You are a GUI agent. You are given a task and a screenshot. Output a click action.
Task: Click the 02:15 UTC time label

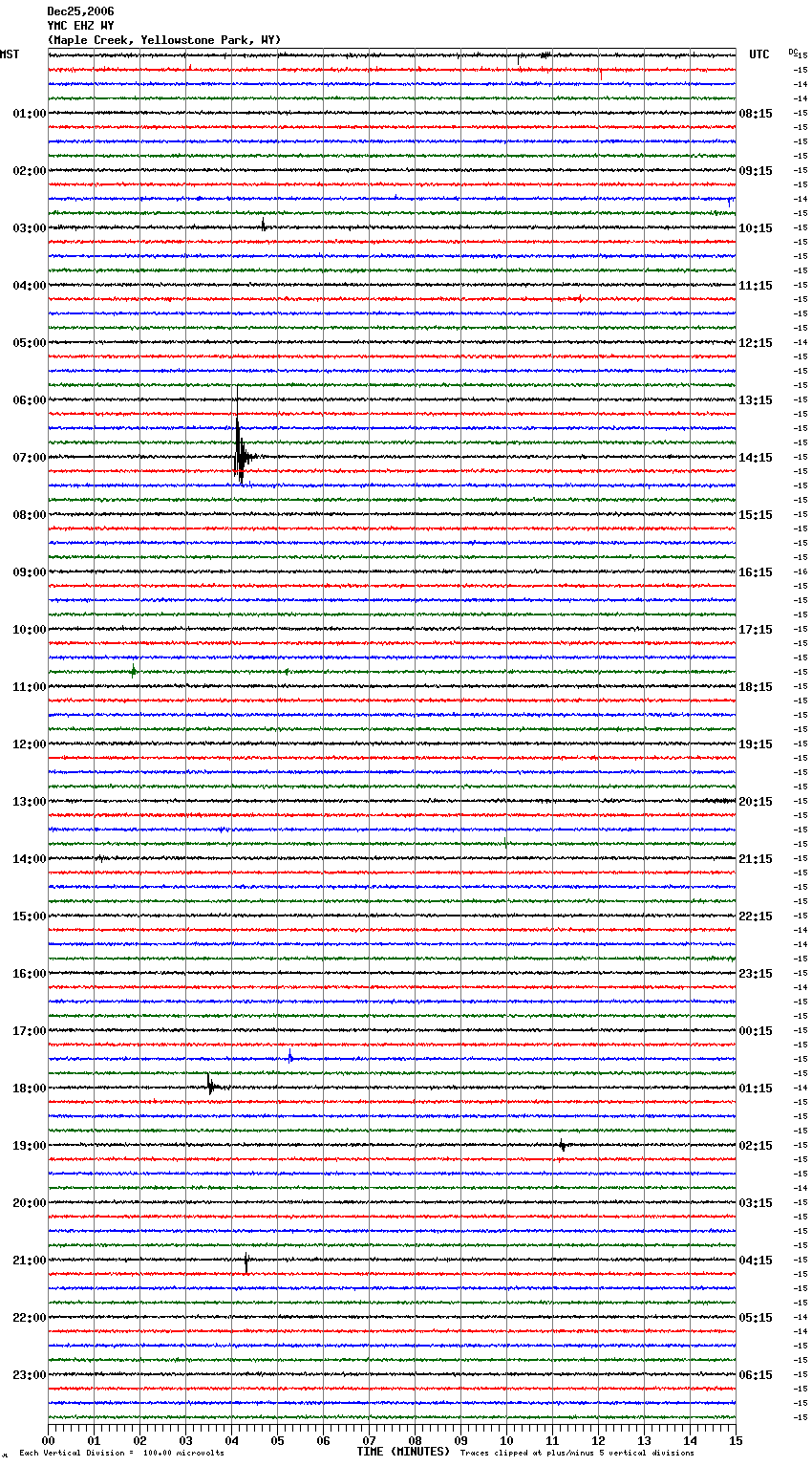[756, 1146]
